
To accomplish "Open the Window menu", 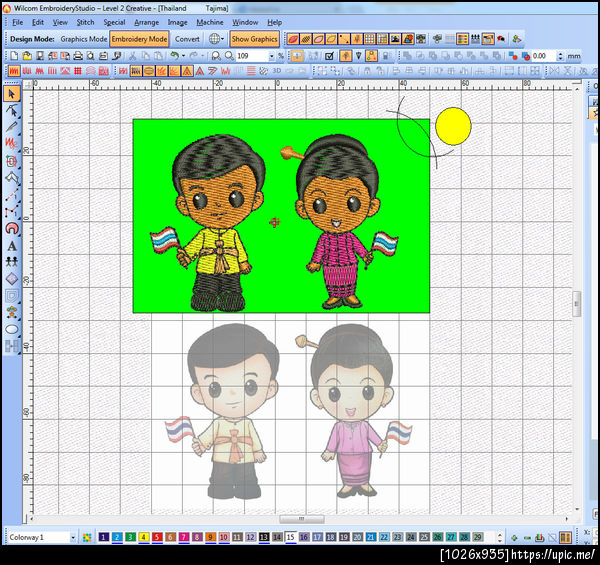I will pos(245,23).
